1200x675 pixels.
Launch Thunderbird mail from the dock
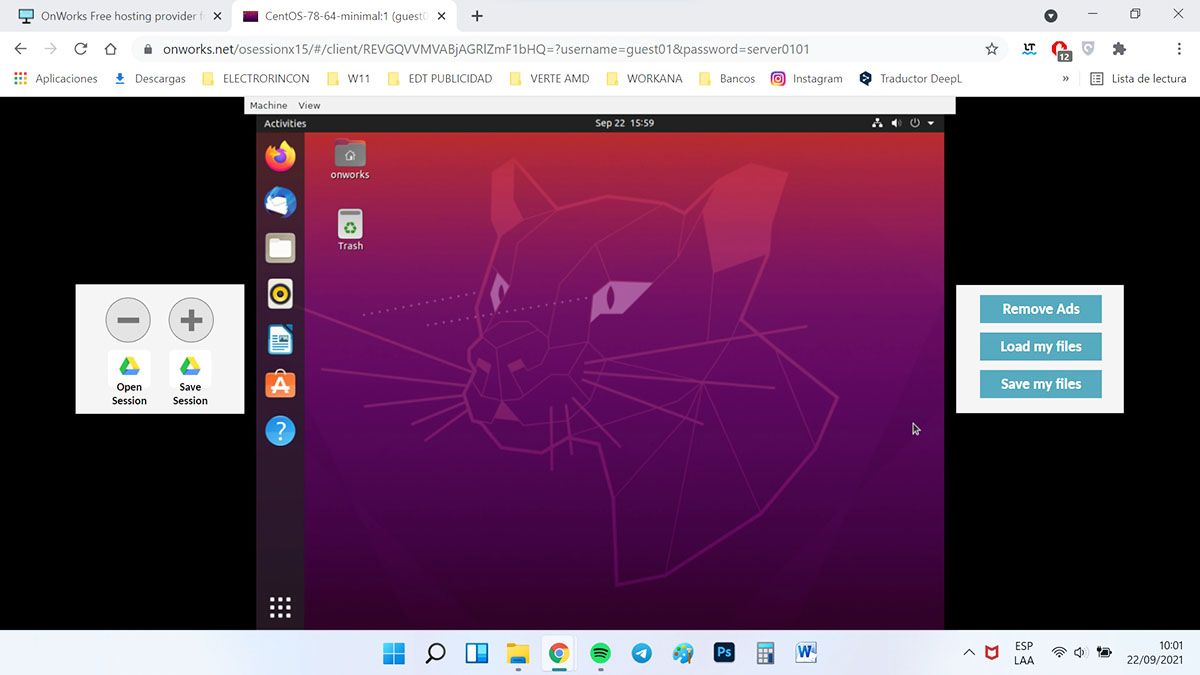click(x=280, y=203)
